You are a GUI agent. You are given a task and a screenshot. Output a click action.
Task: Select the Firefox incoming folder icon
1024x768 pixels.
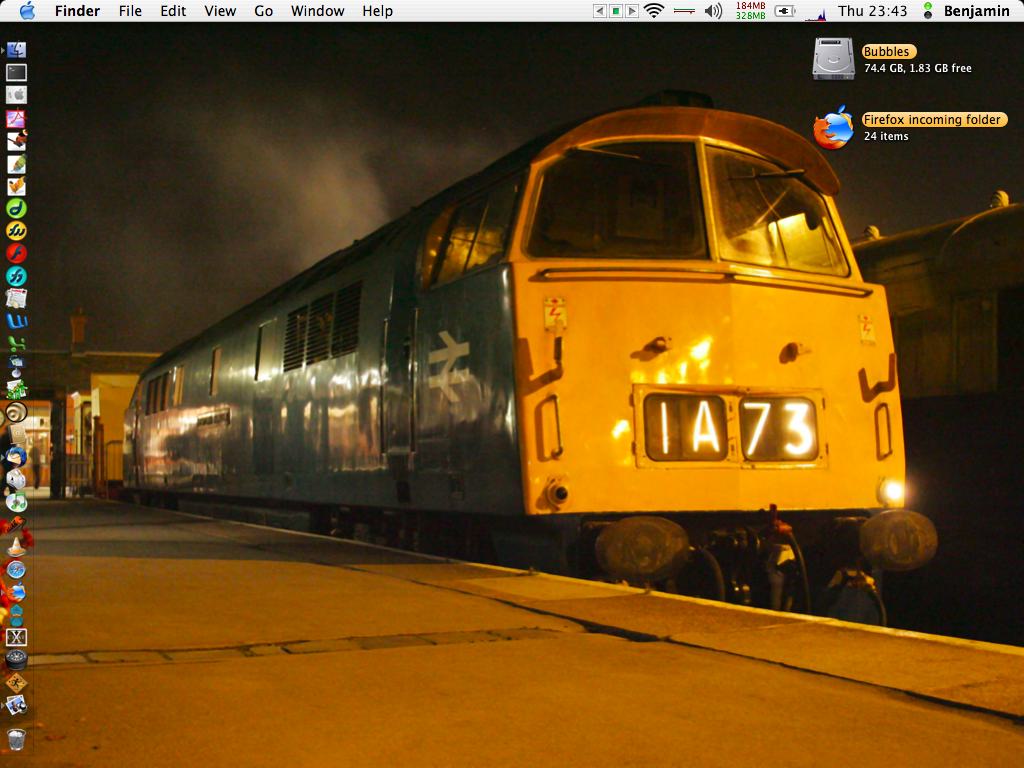pos(833,127)
